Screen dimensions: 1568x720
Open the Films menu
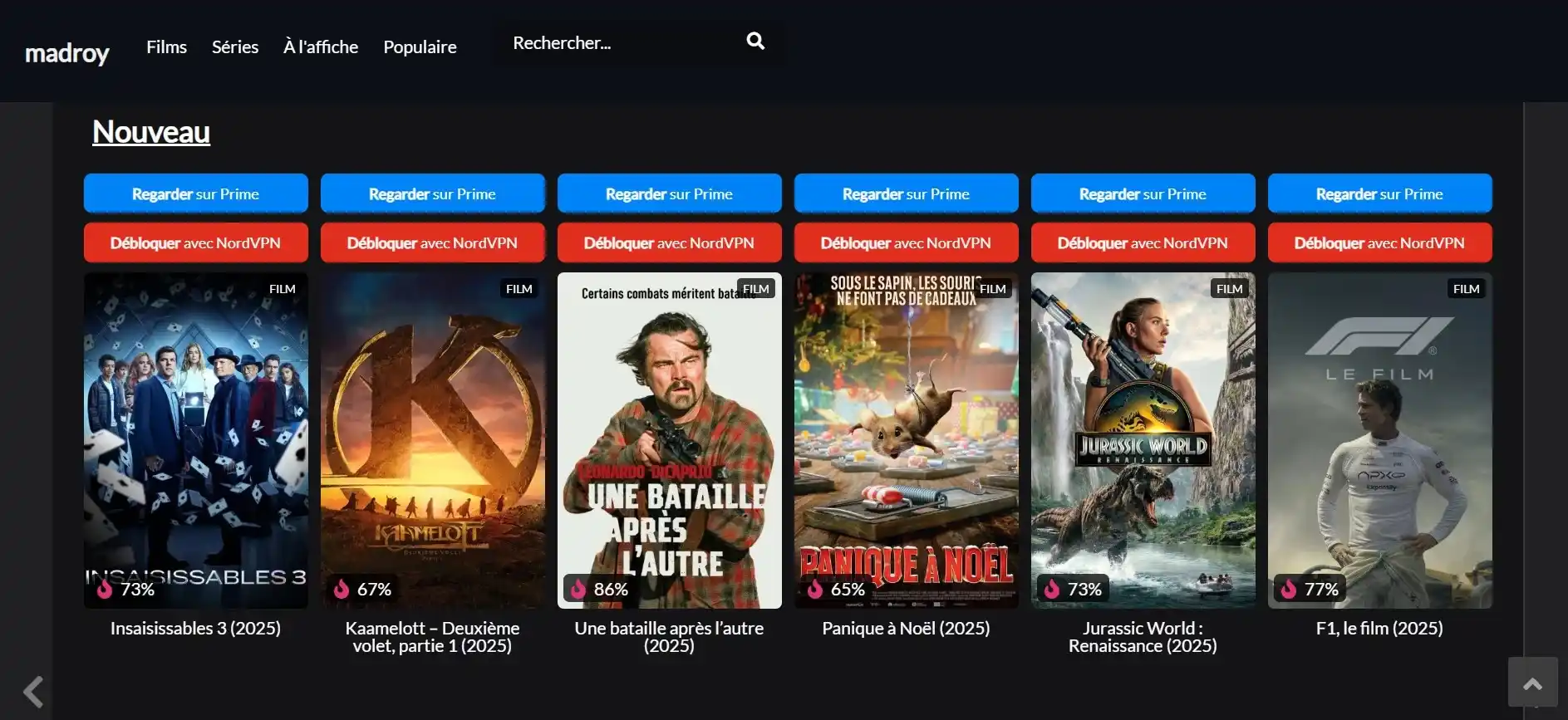coord(166,47)
